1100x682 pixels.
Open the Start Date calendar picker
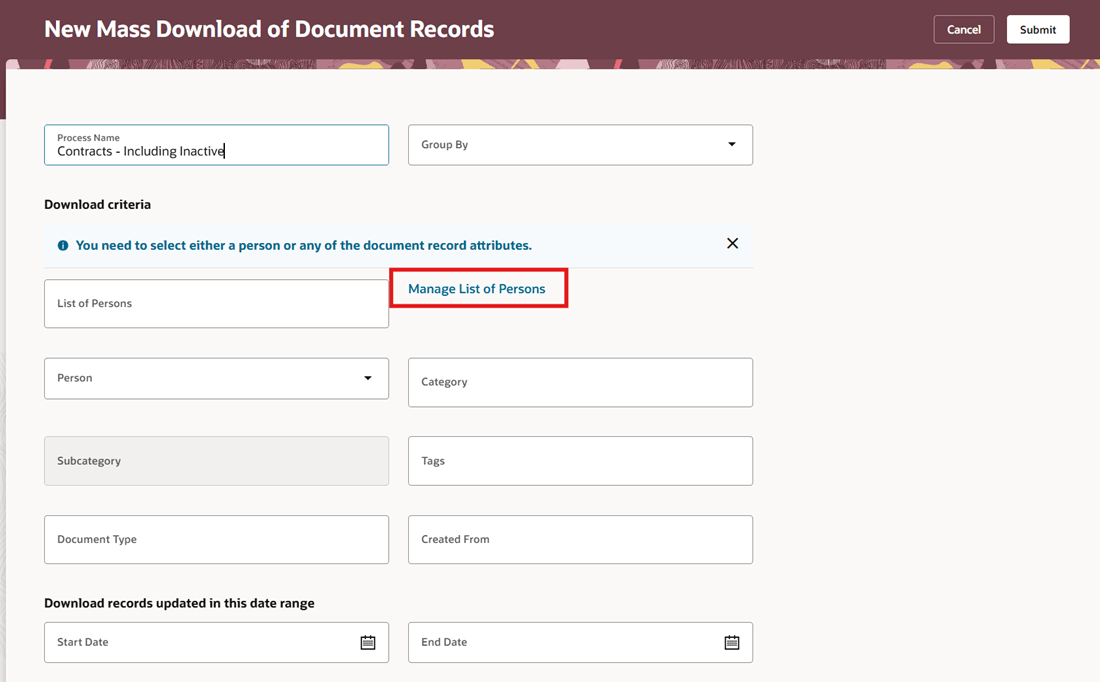(x=368, y=642)
